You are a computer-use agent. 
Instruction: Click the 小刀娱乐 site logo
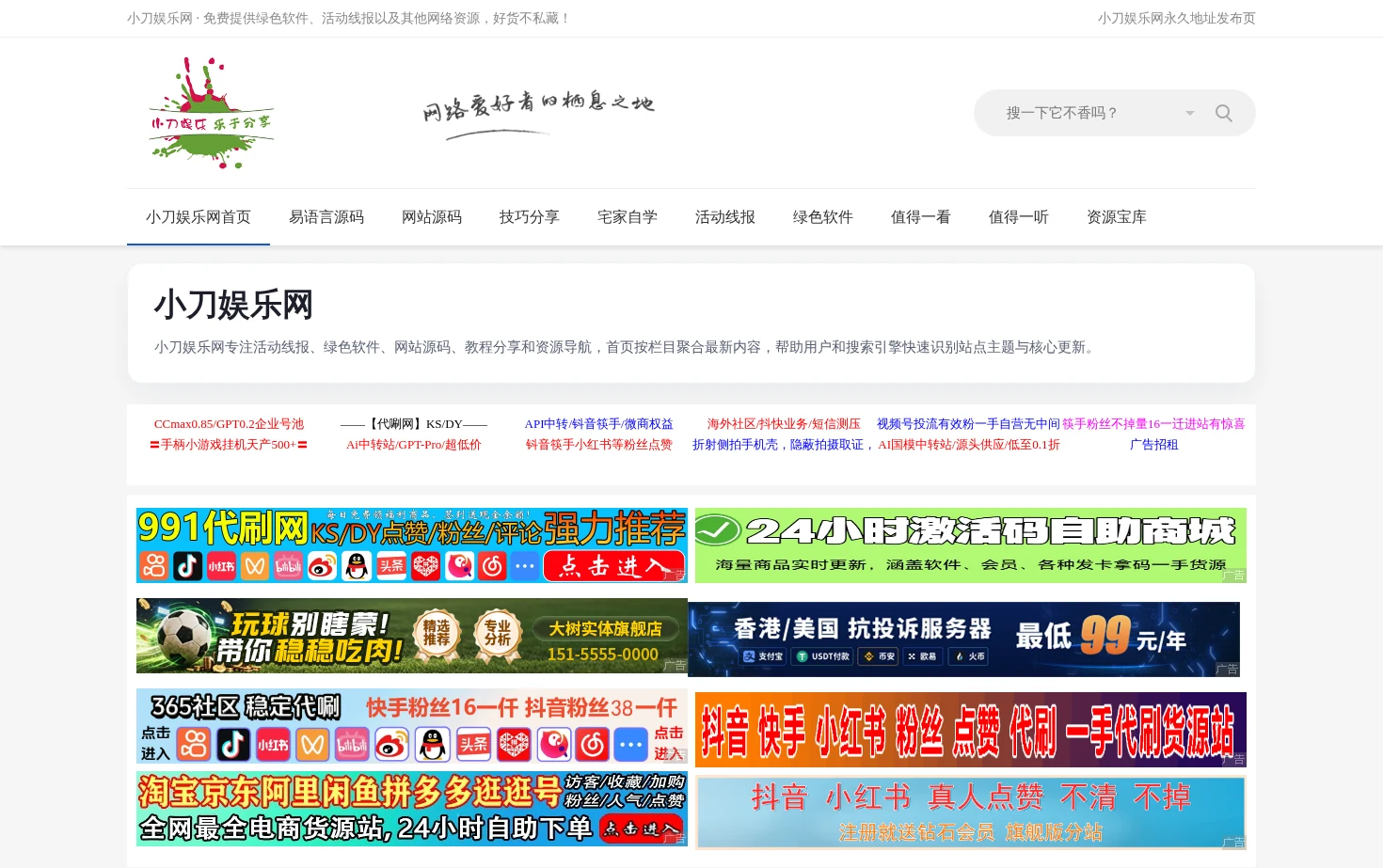211,113
